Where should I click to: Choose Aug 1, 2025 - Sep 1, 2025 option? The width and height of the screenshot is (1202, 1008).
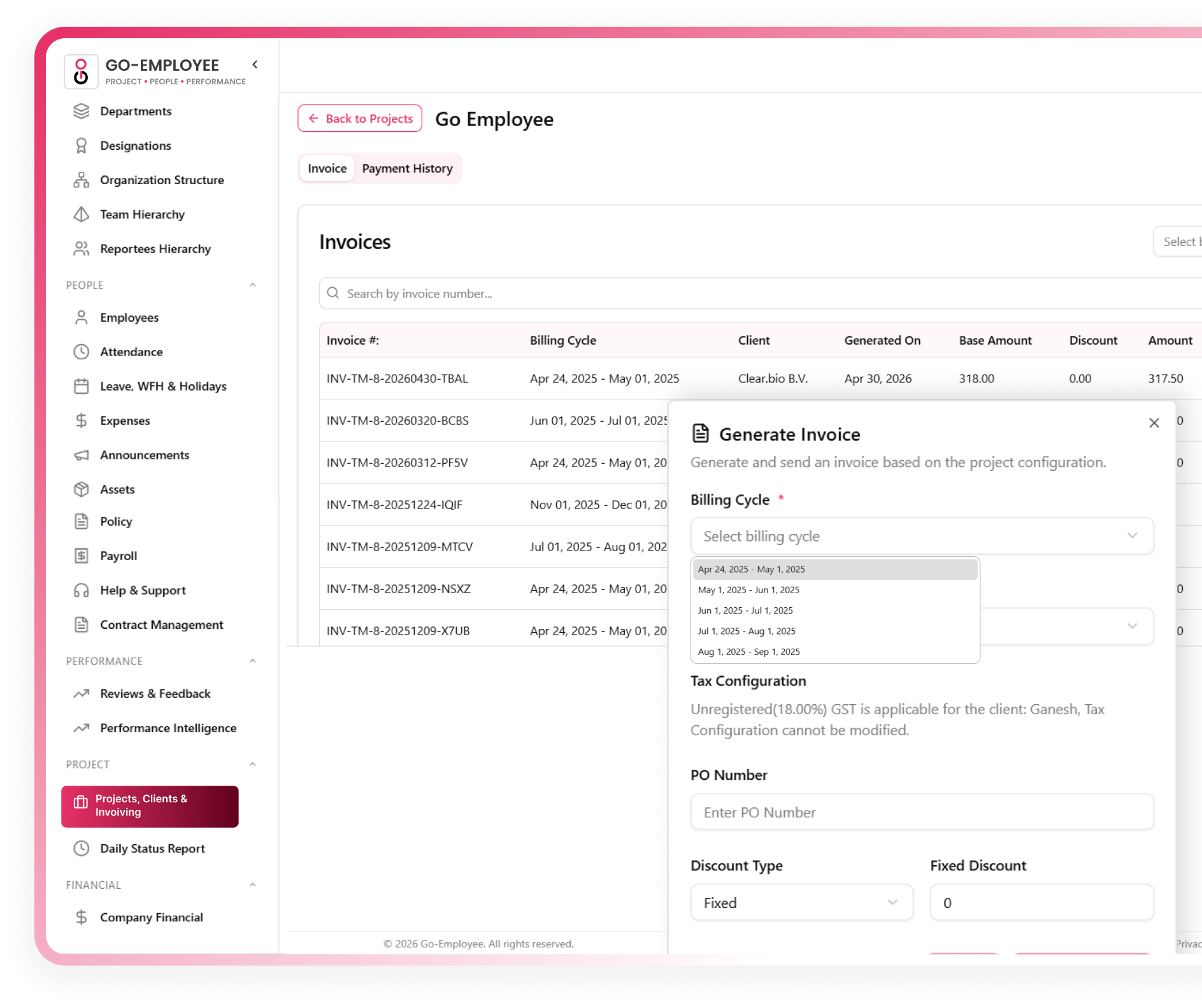pos(834,652)
